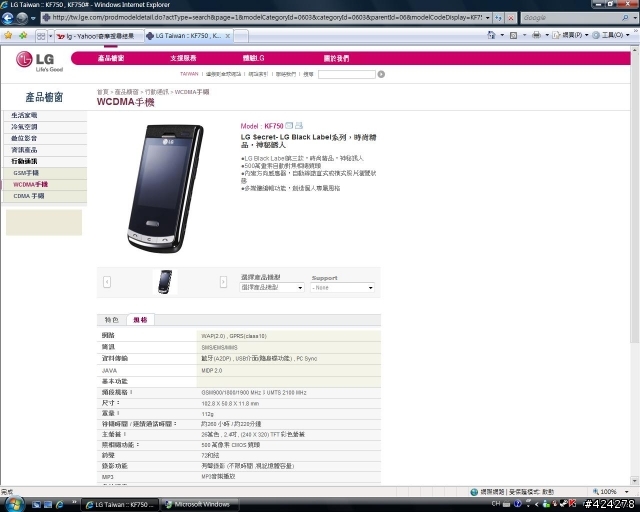640x512 pixels.
Task: Open the 產品櫥窗 navigation menu
Action: tap(111, 58)
